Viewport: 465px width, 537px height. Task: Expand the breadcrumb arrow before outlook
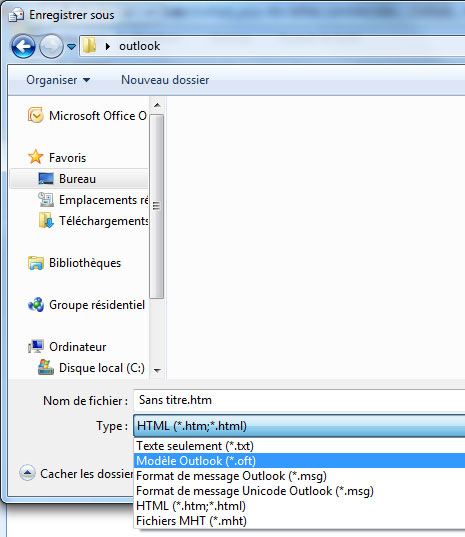tap(108, 46)
